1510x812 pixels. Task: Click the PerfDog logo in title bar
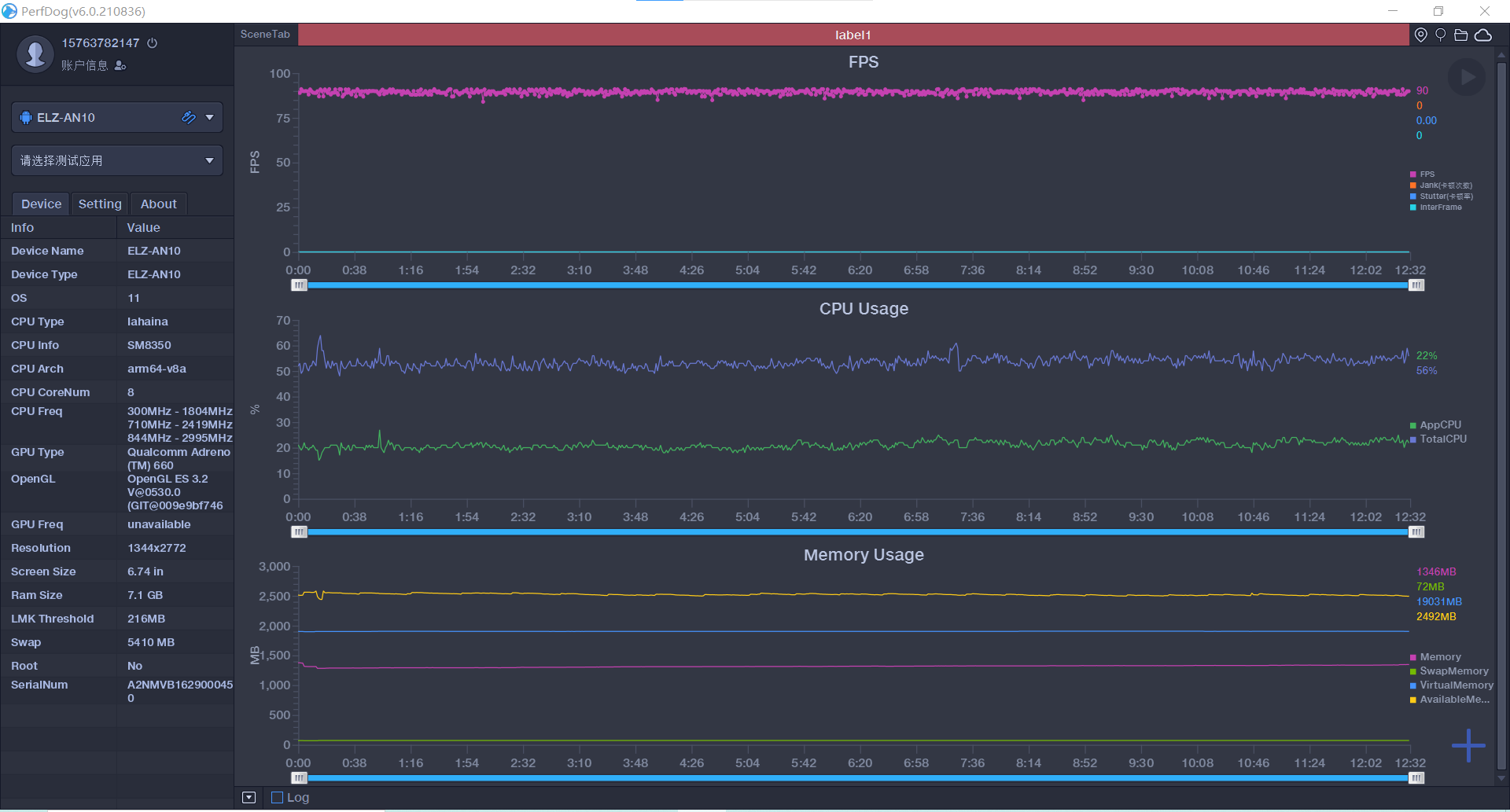pyautogui.click(x=9, y=11)
